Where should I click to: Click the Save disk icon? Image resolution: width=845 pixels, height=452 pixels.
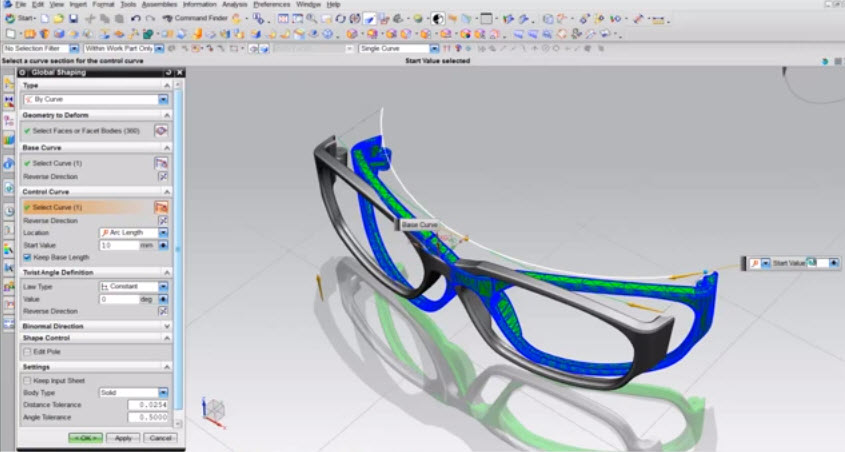pyautogui.click(x=74, y=18)
